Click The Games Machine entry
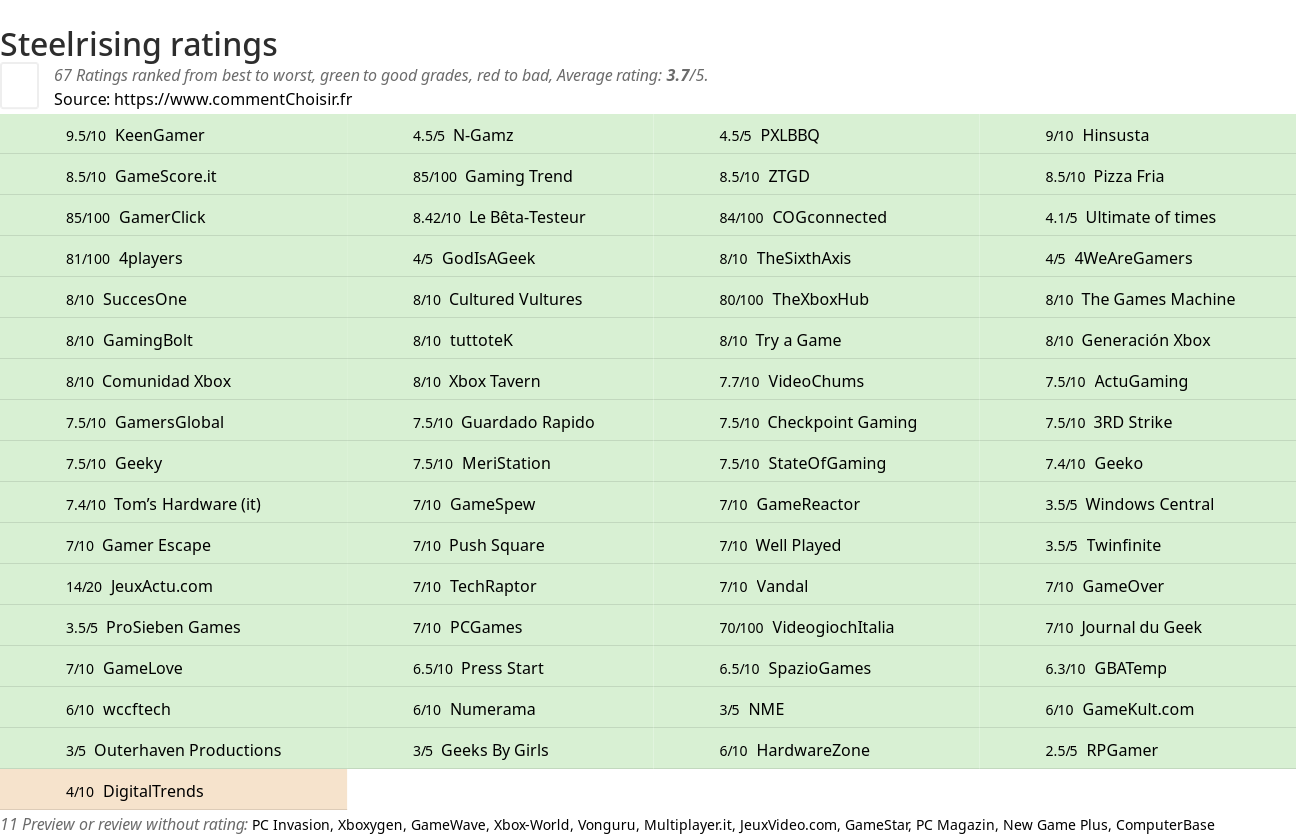 tap(1138, 299)
